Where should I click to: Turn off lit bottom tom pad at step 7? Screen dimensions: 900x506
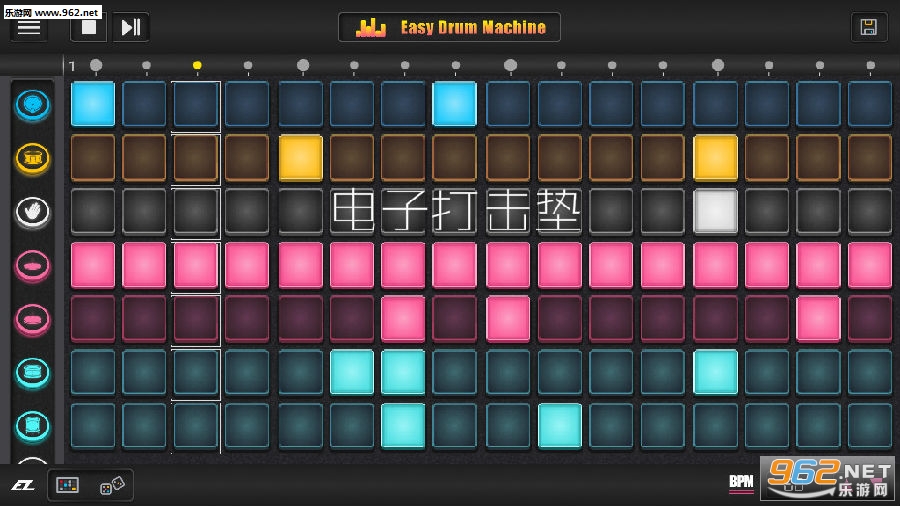(403, 426)
